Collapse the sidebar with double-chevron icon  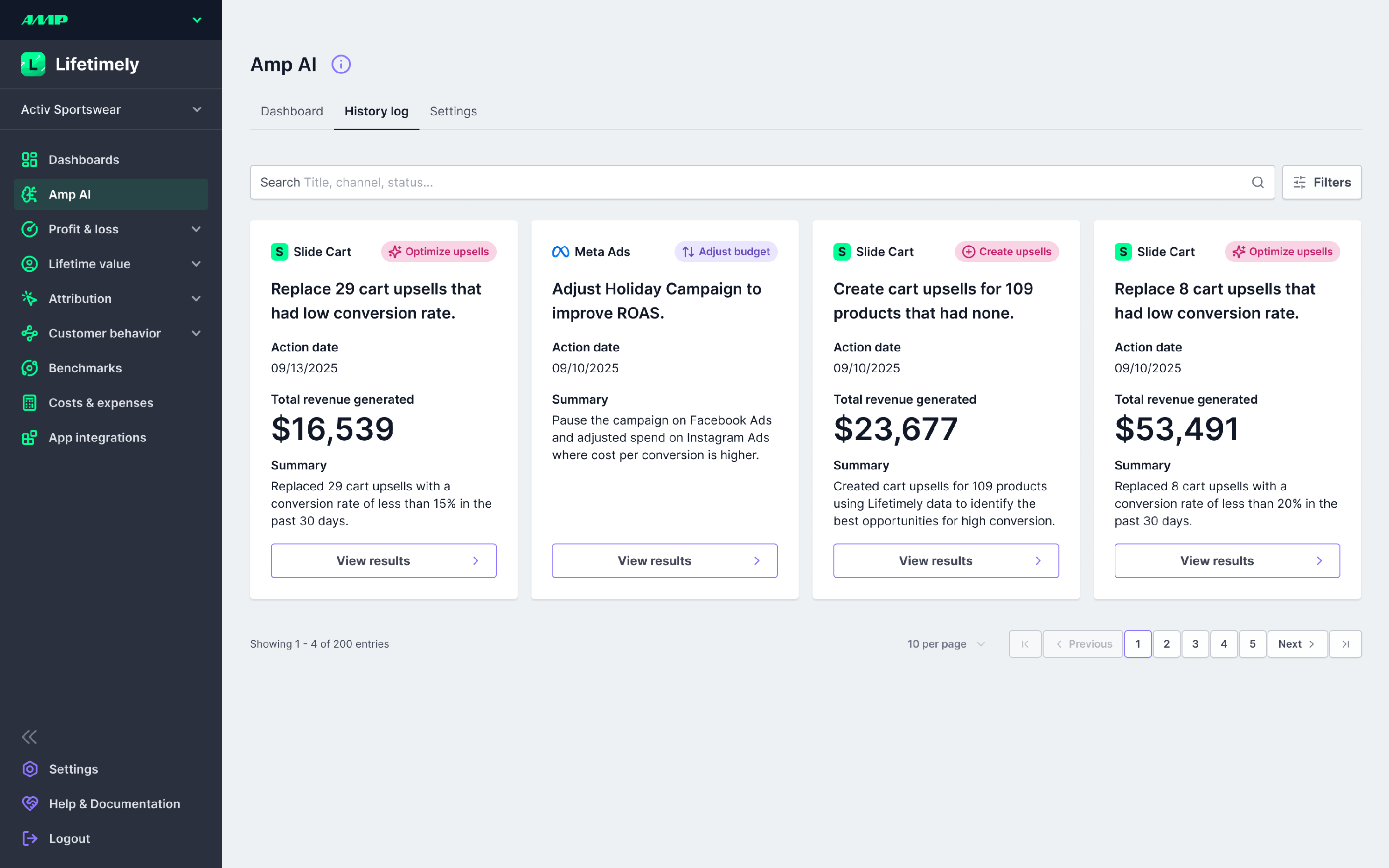tap(29, 737)
